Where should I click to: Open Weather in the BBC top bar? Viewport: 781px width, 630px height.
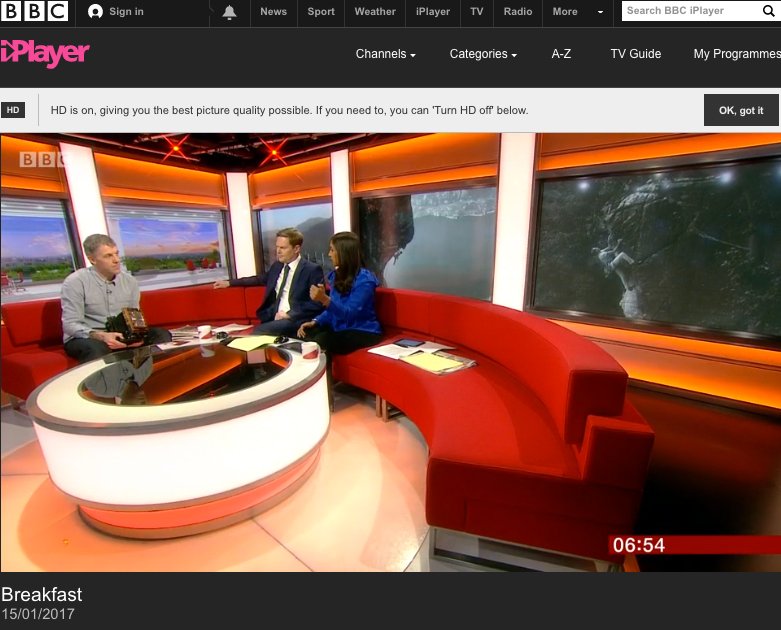[x=375, y=11]
